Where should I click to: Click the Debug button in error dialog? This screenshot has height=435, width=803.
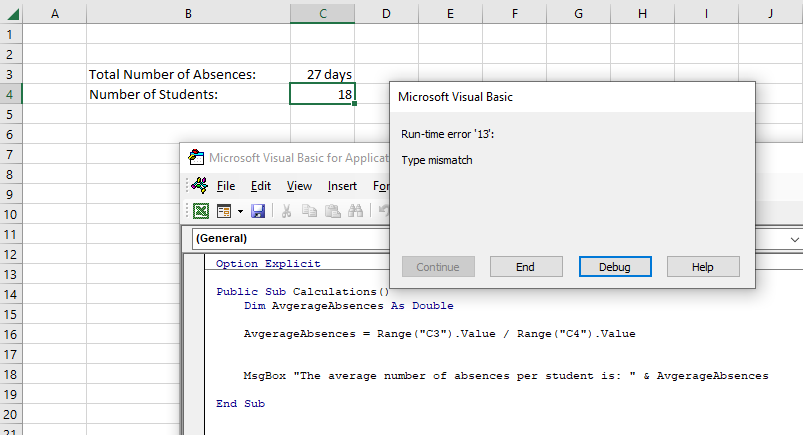coord(615,267)
